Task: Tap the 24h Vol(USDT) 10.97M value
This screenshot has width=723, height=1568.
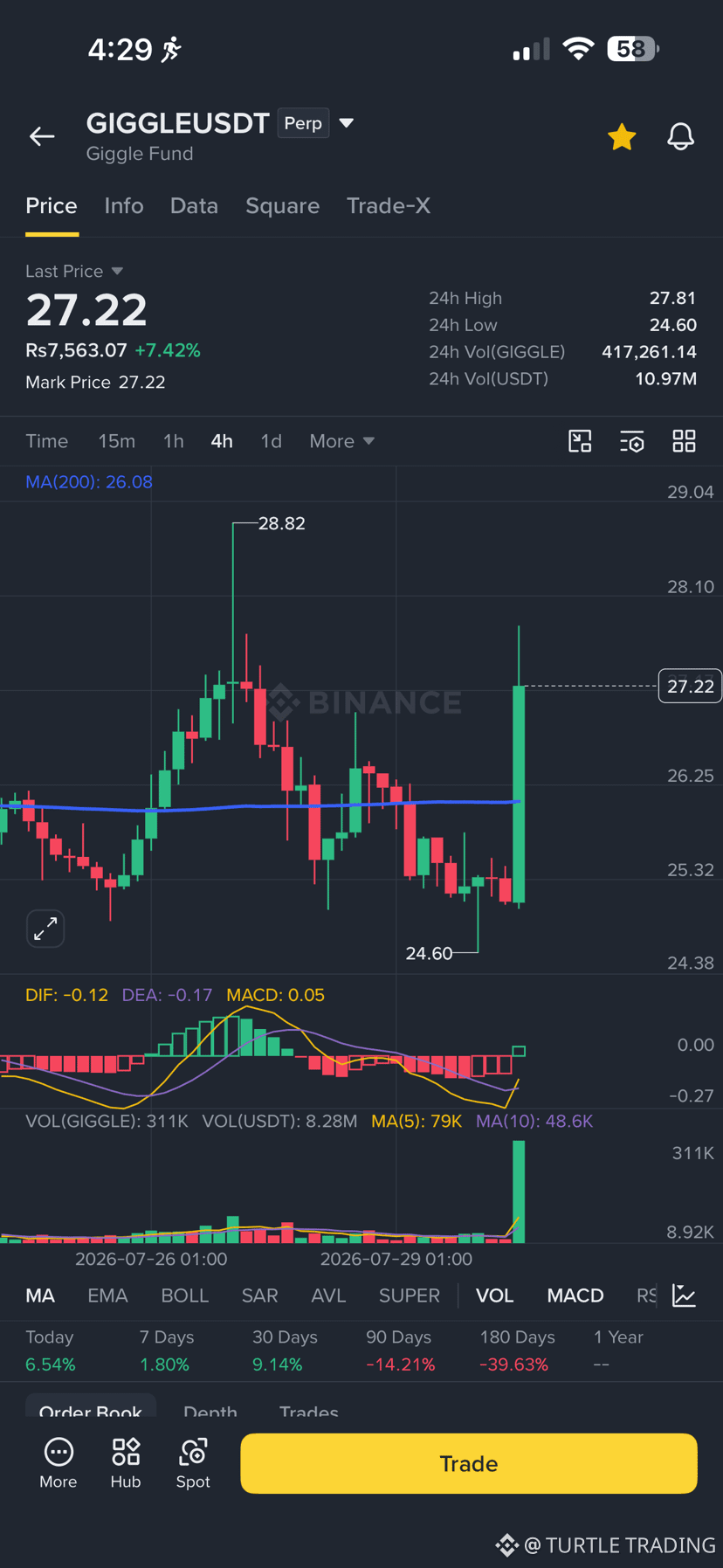Action: 665,379
